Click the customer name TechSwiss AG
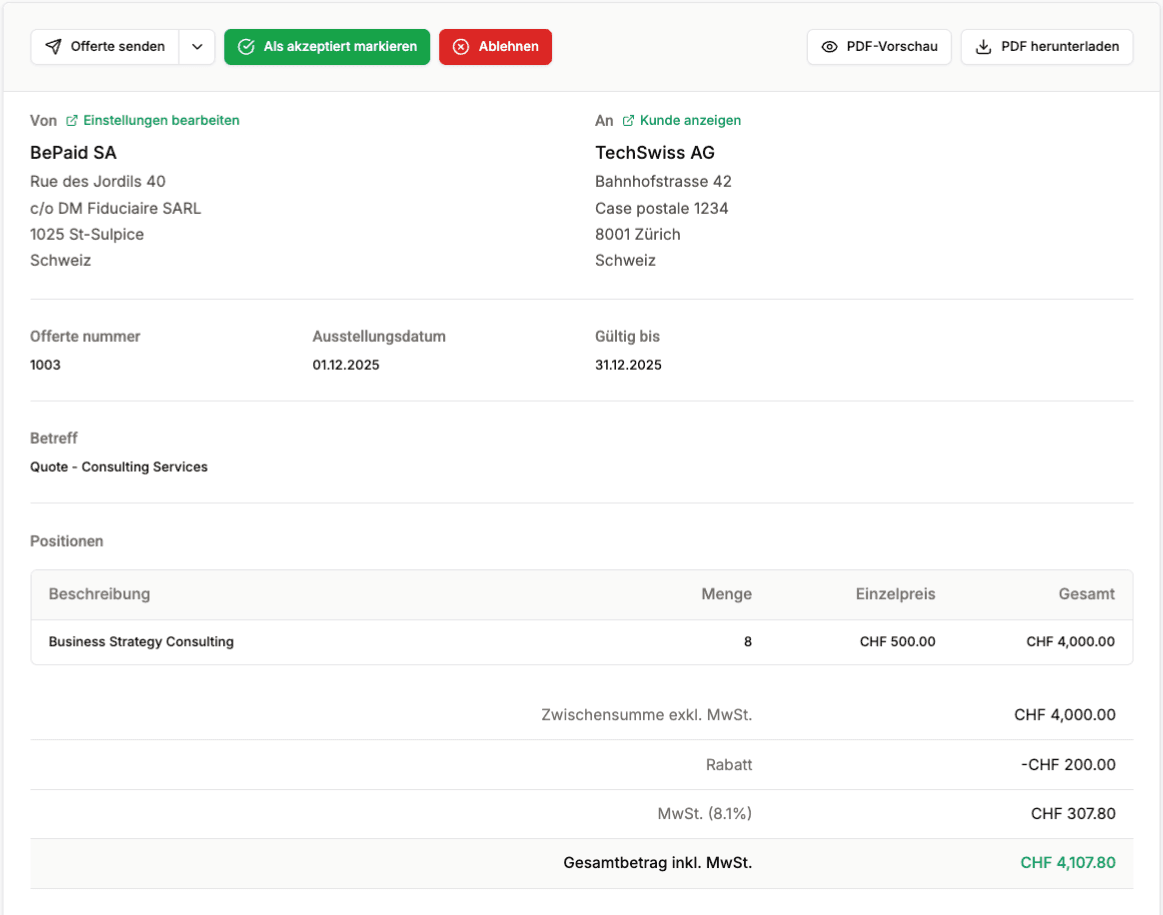 pos(654,153)
